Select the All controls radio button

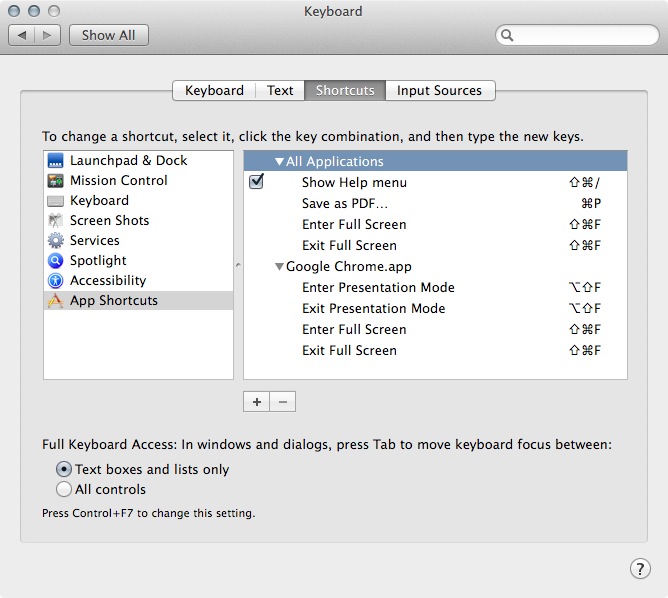[x=63, y=489]
